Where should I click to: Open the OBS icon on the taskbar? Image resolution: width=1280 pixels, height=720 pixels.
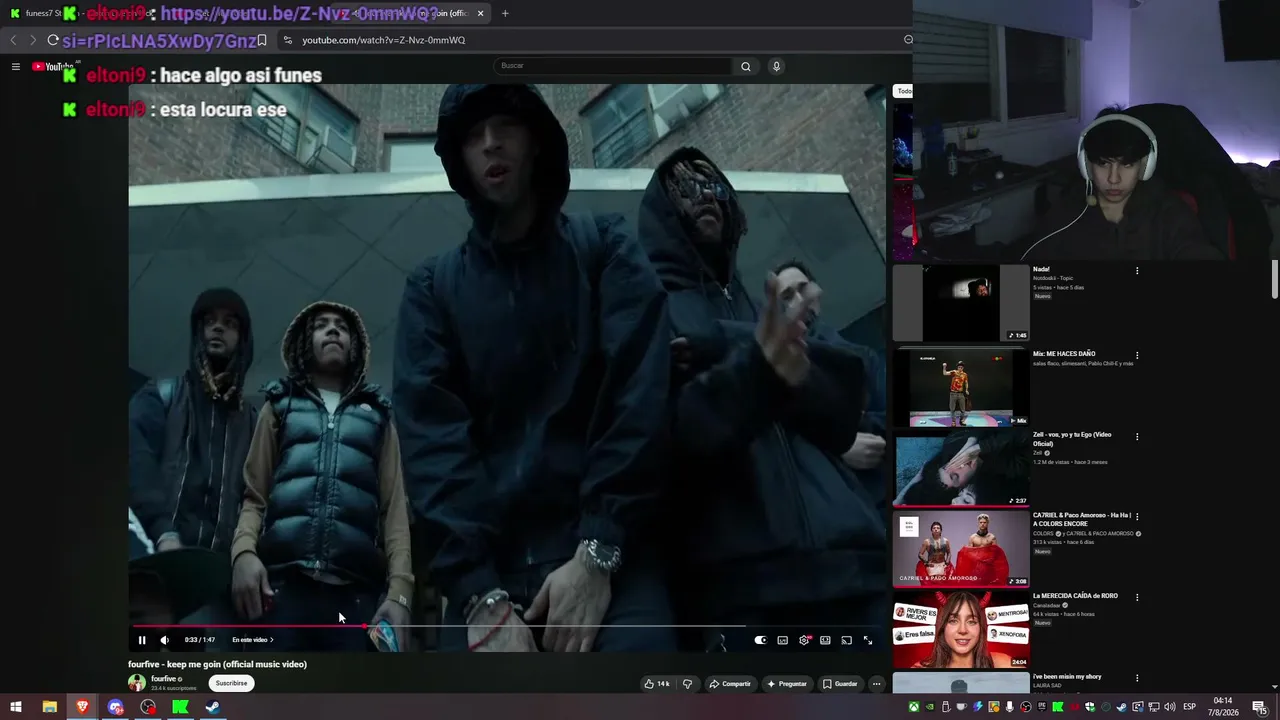point(148,707)
